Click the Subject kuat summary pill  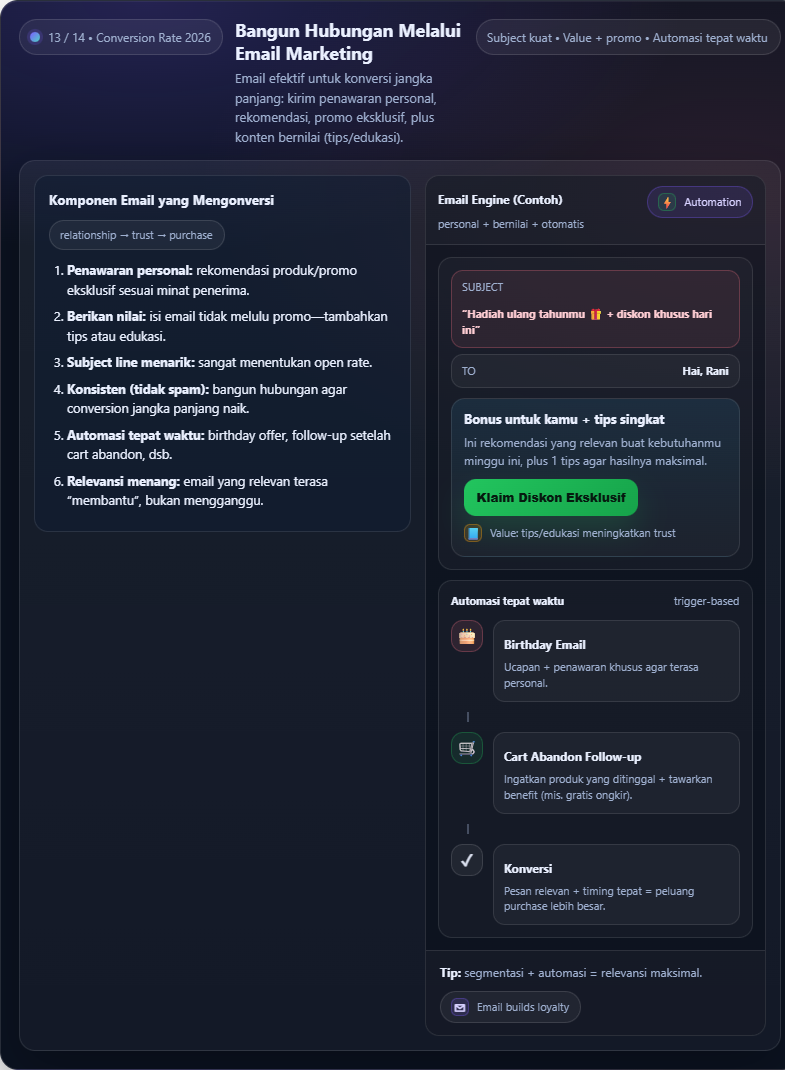pyautogui.click(x=628, y=38)
